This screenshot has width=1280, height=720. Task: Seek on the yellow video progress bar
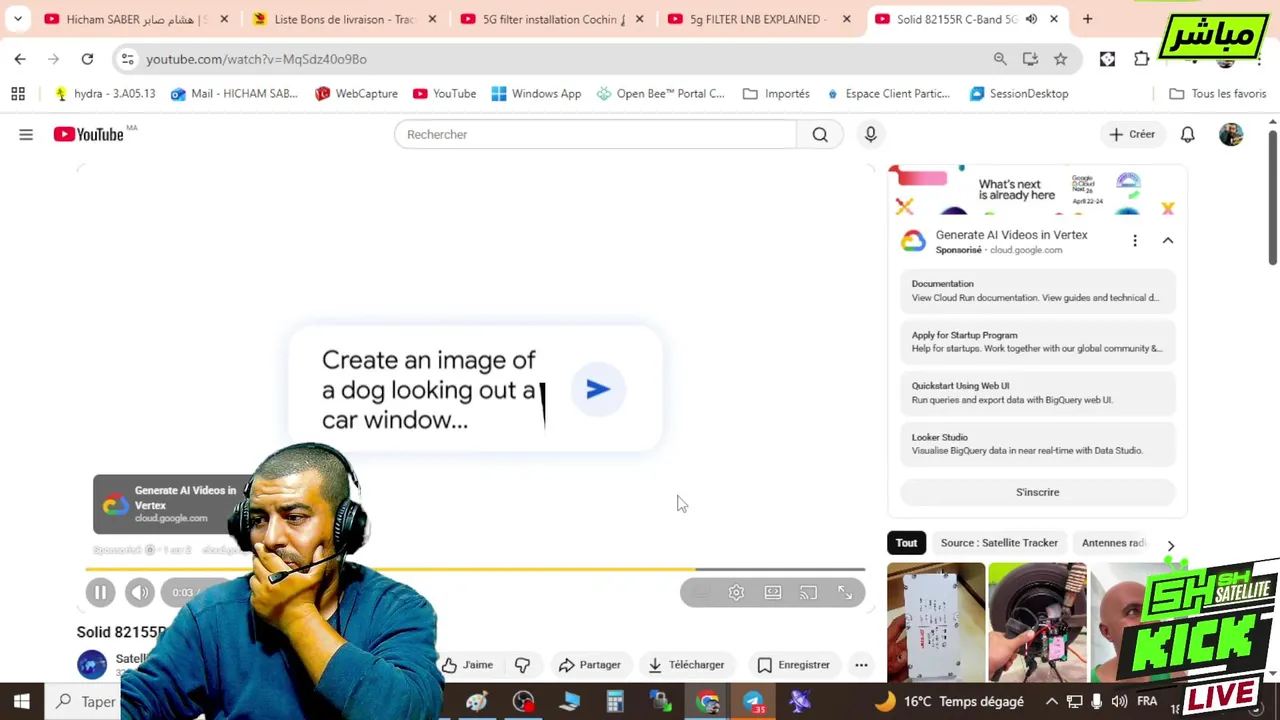[x=475, y=569]
